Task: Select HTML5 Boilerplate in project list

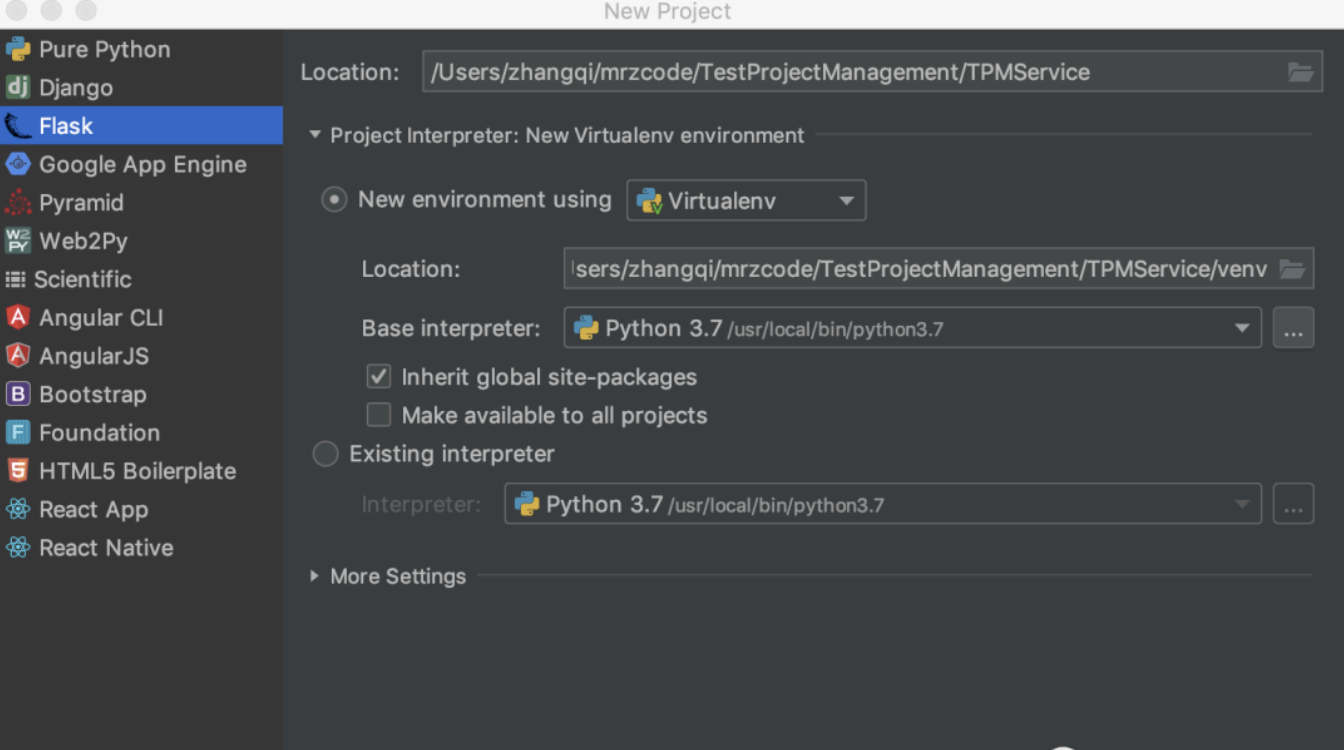Action: click(141, 471)
